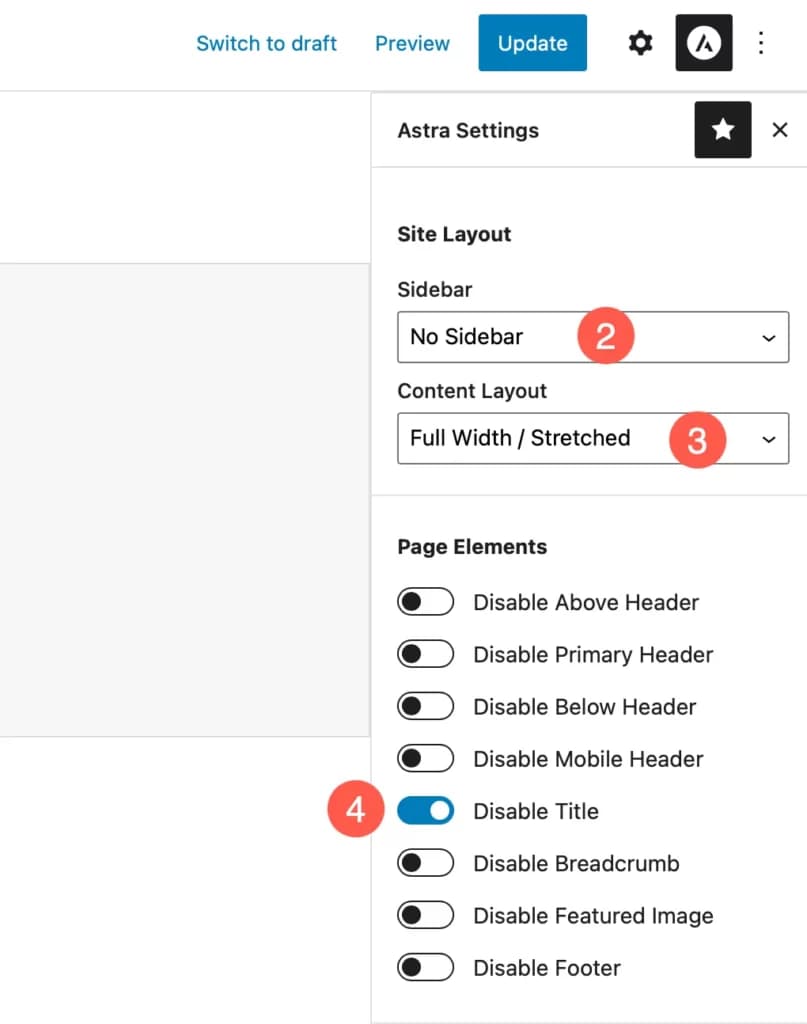Open the Sidebar dropdown showing No Sidebar

592,337
